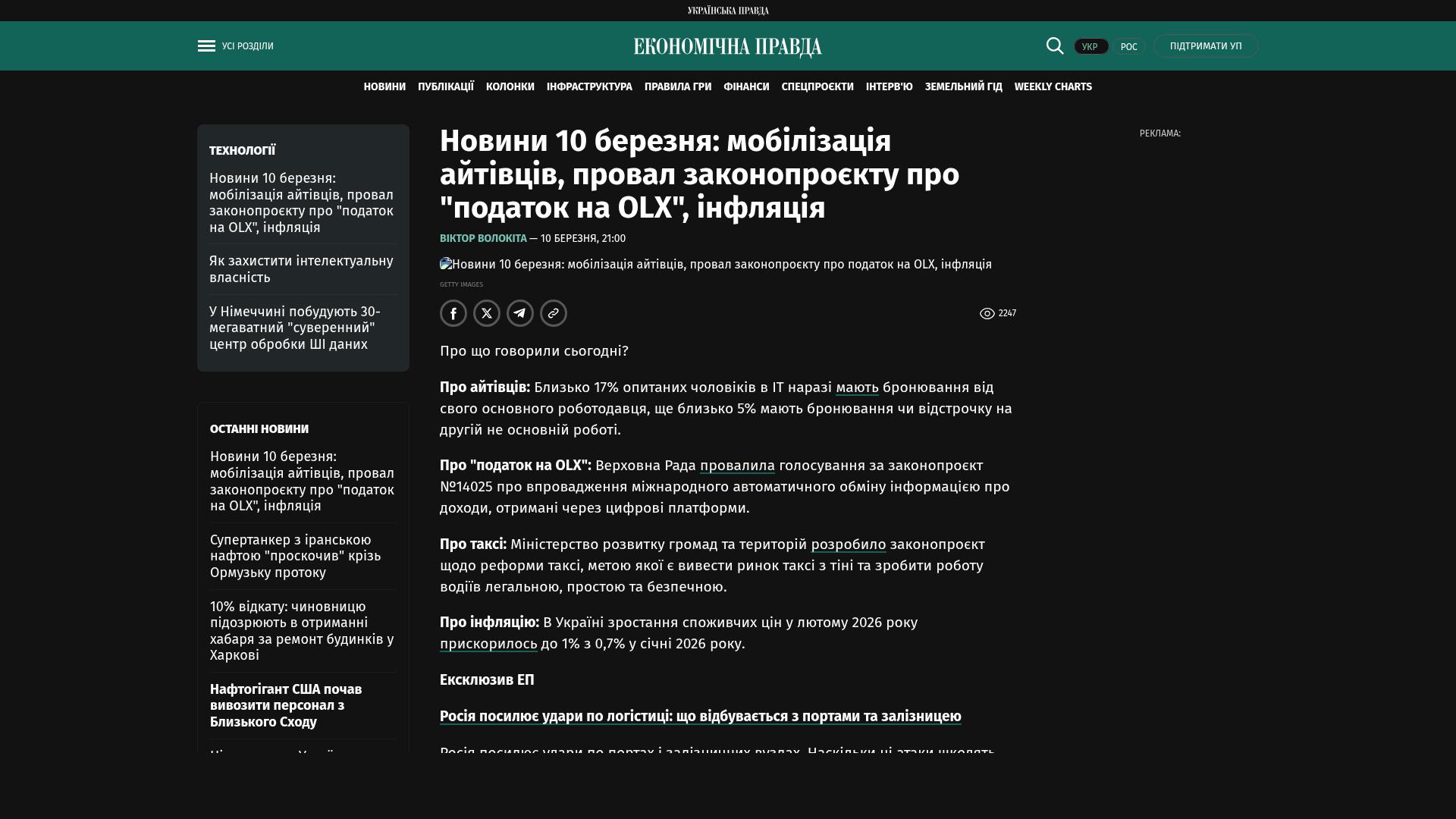Screen dimensions: 1456x819
Task: Go to the Фінанси section
Action: click(746, 87)
